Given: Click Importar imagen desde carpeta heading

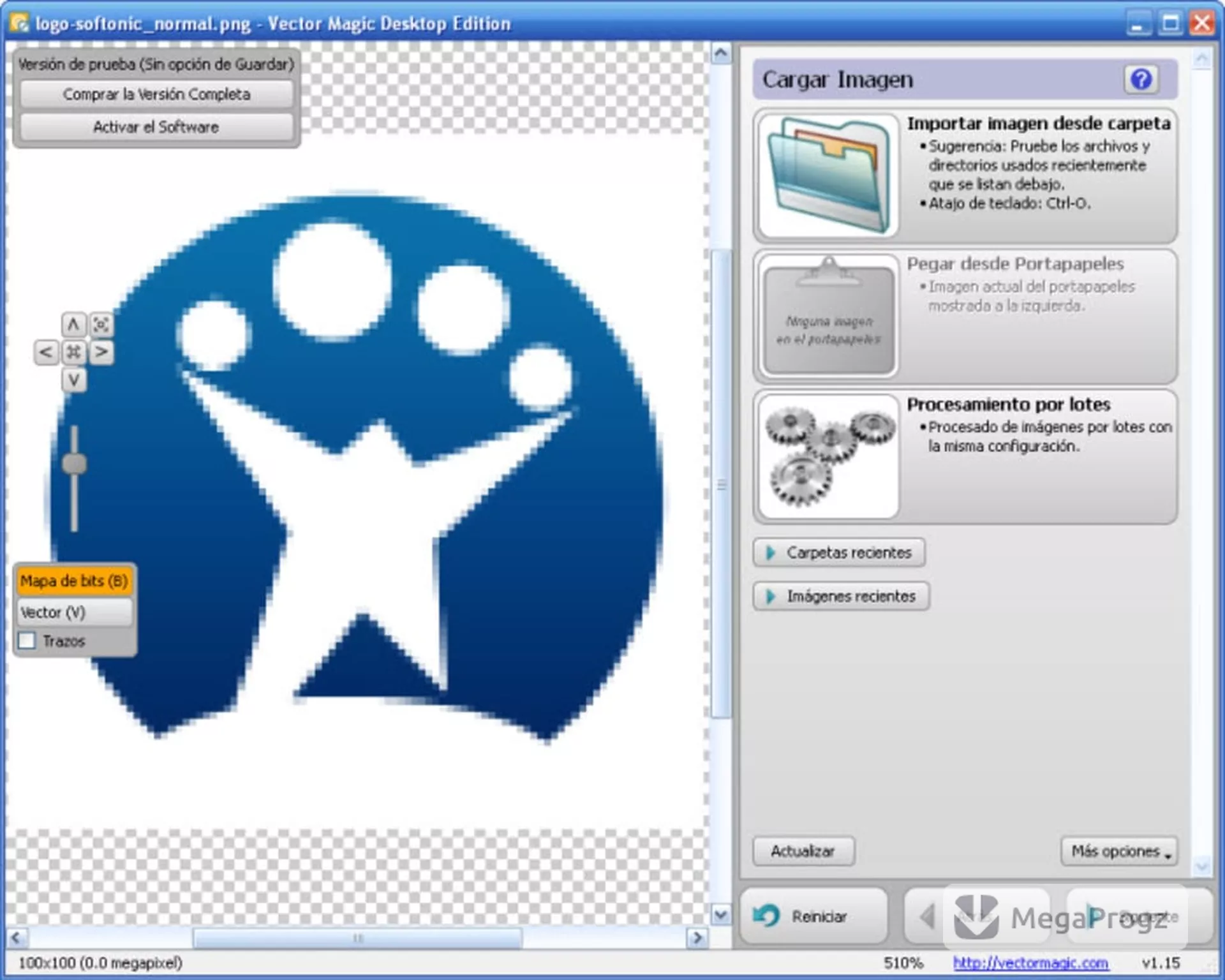Looking at the screenshot, I should (1039, 123).
